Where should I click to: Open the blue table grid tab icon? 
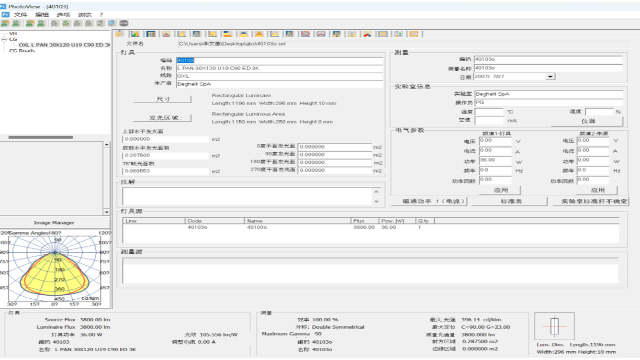click(x=151, y=34)
